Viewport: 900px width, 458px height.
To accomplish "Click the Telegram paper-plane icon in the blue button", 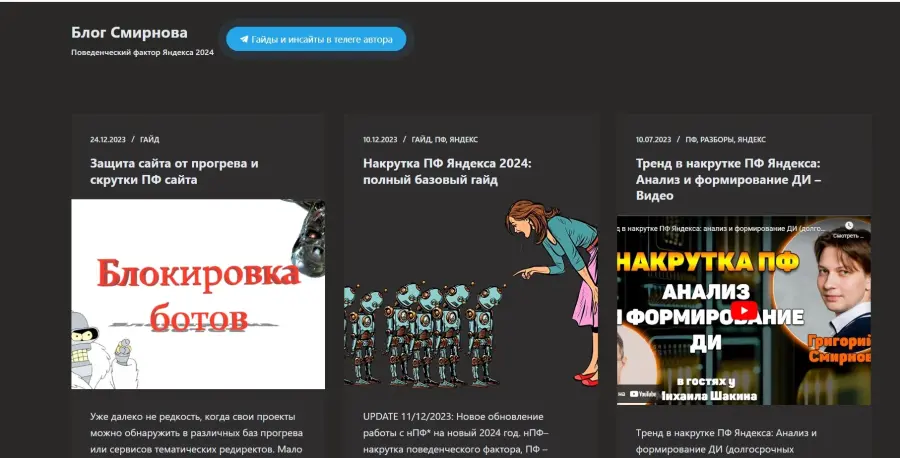I will pyautogui.click(x=244, y=40).
